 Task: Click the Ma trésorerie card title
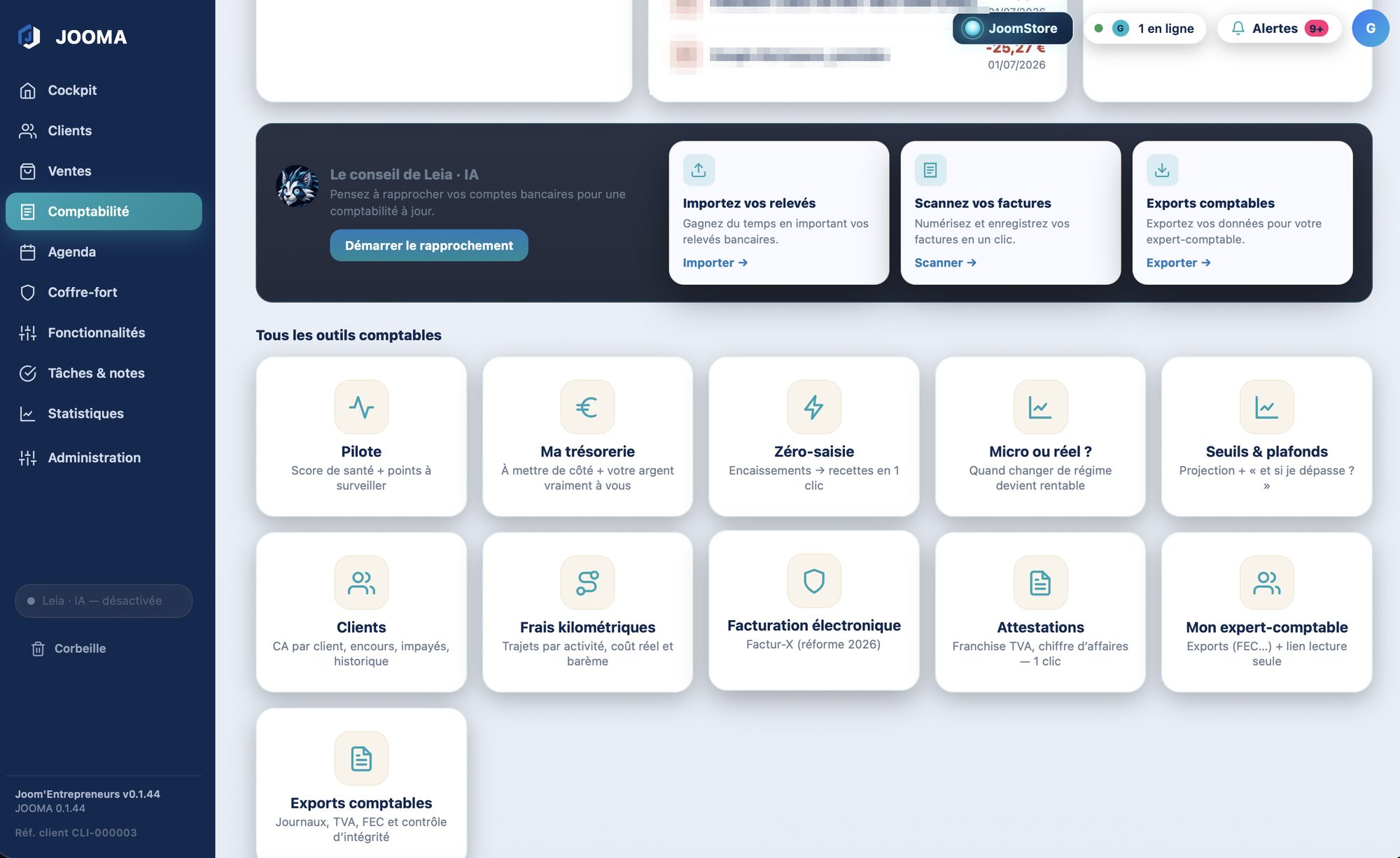click(587, 452)
